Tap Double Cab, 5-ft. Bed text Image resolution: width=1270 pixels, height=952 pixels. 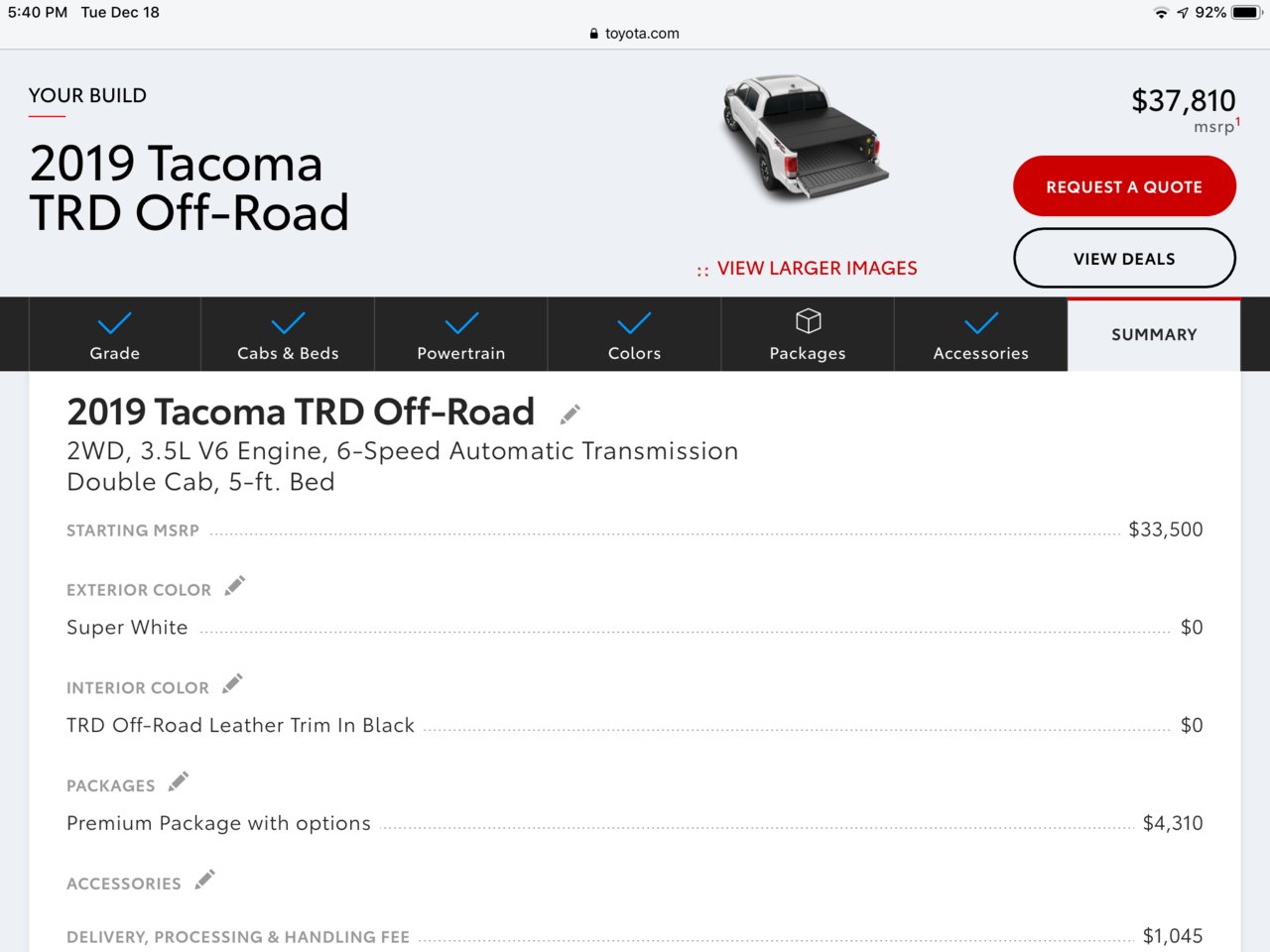[200, 482]
